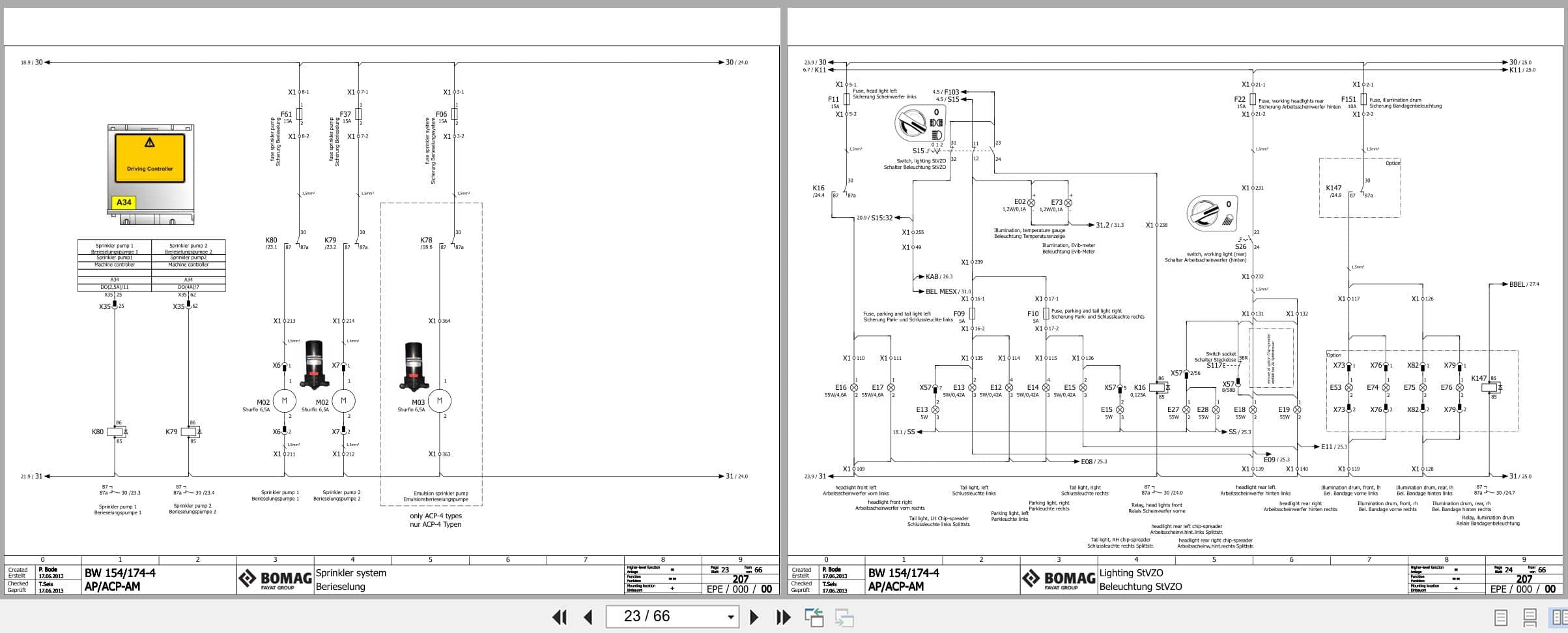Click the BOMAG logo in the Sprinkler system title block
Image resolution: width=1568 pixels, height=633 pixels.
point(276,578)
